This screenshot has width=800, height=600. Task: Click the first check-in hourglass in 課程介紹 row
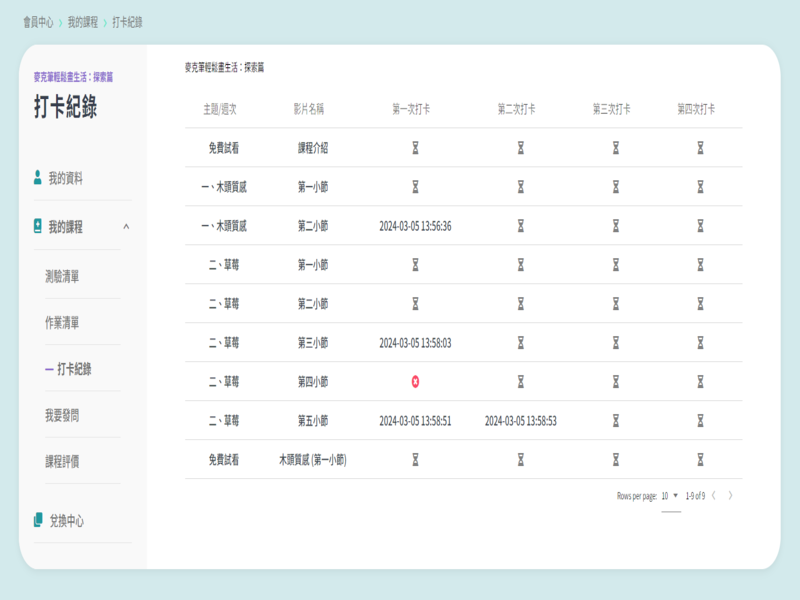tap(415, 148)
